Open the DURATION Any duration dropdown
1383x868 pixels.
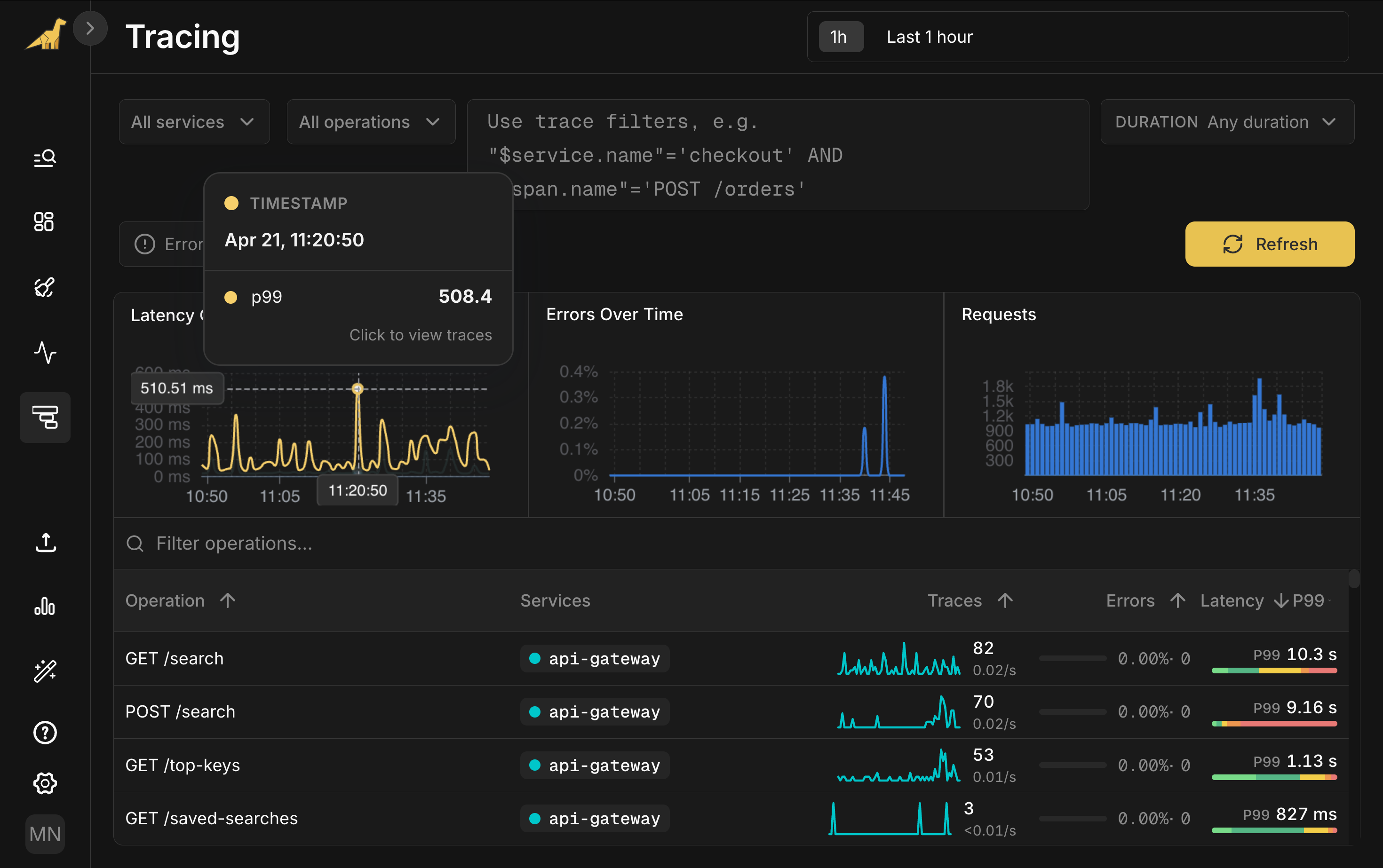tap(1227, 122)
